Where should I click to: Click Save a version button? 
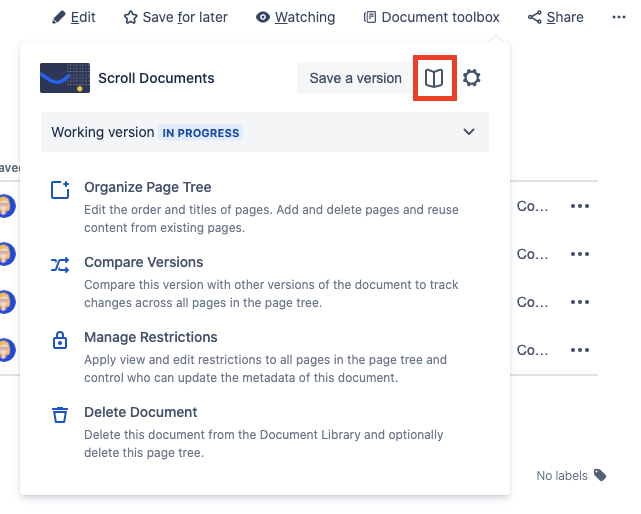click(x=355, y=78)
